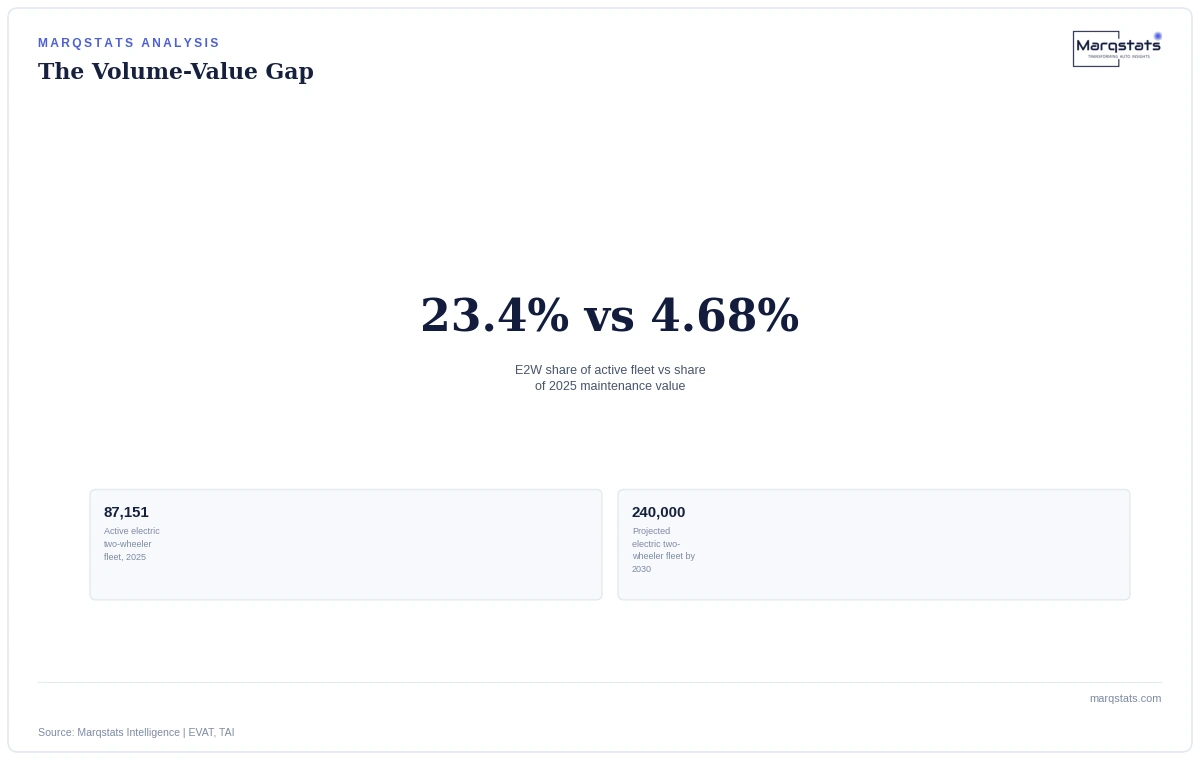Select the MARQSTATS ANALYSIS header label

click(129, 43)
